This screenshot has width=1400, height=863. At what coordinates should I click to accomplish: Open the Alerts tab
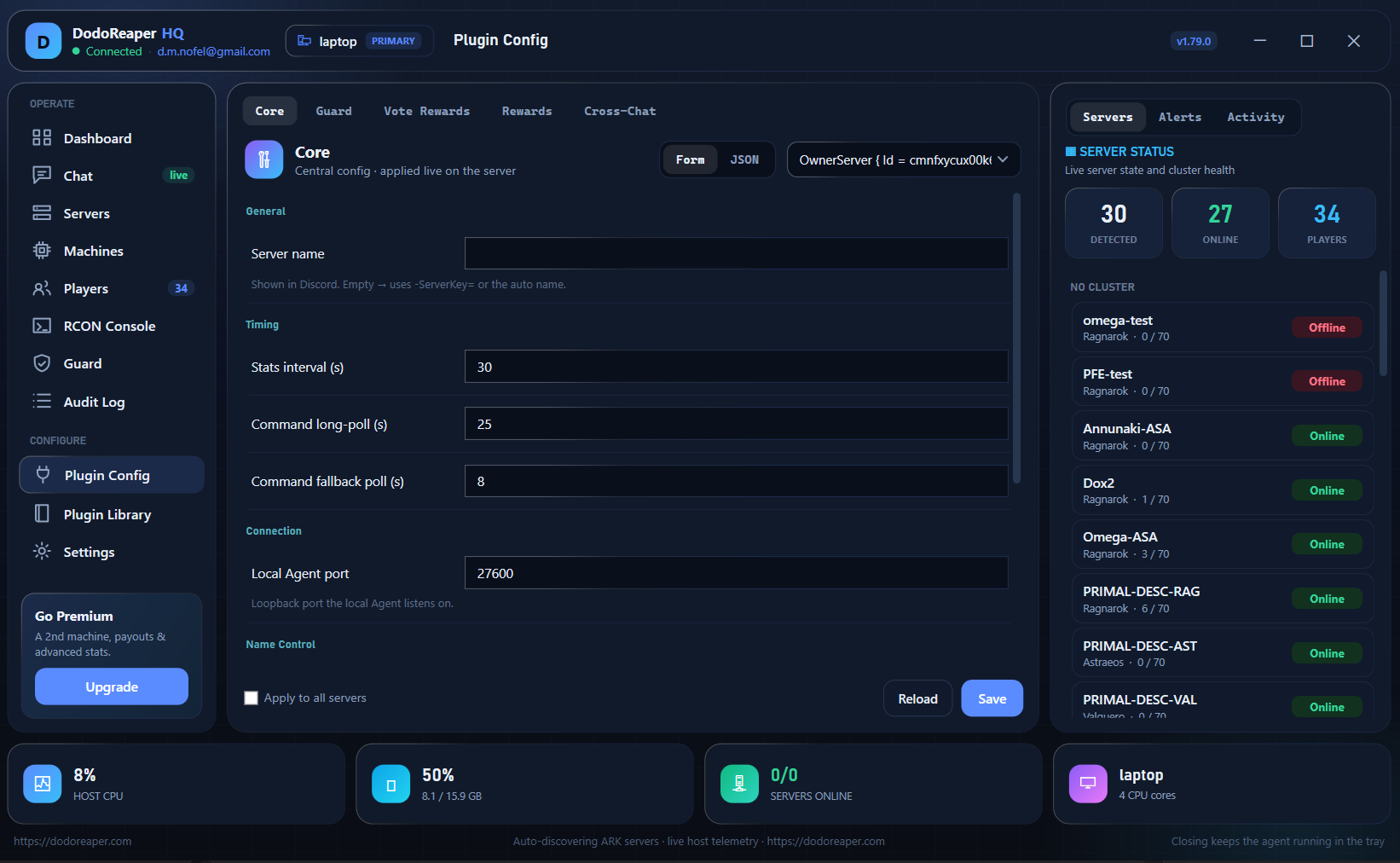[x=1180, y=117]
